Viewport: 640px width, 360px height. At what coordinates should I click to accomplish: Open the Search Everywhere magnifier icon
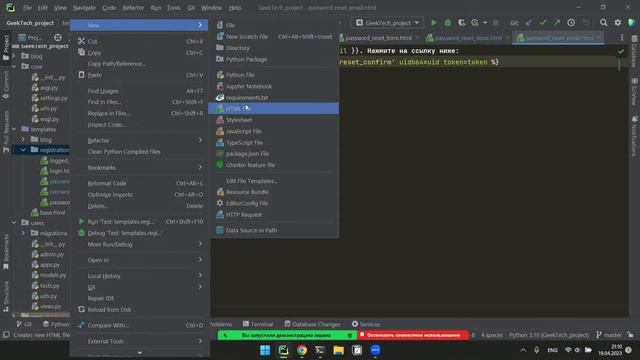click(603, 23)
